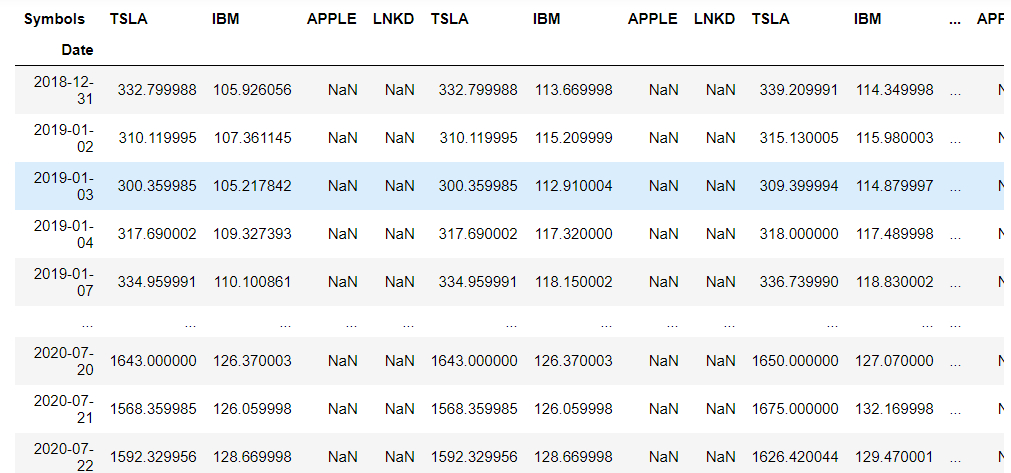The height and width of the screenshot is (473, 1011).
Task: Select the cell containing 318.000000
Action: 799,234
